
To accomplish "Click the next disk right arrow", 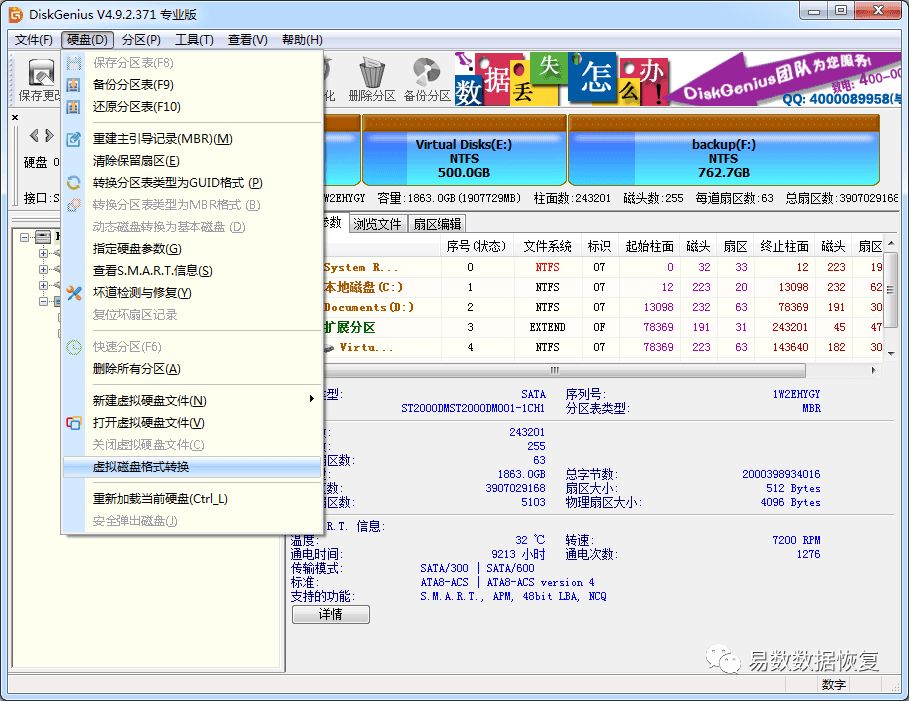I will 49,136.
